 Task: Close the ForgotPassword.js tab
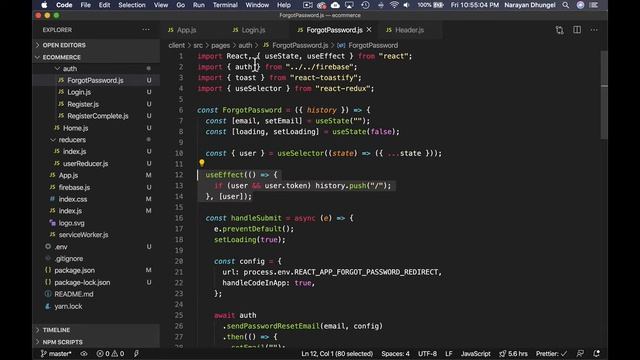tap(369, 30)
